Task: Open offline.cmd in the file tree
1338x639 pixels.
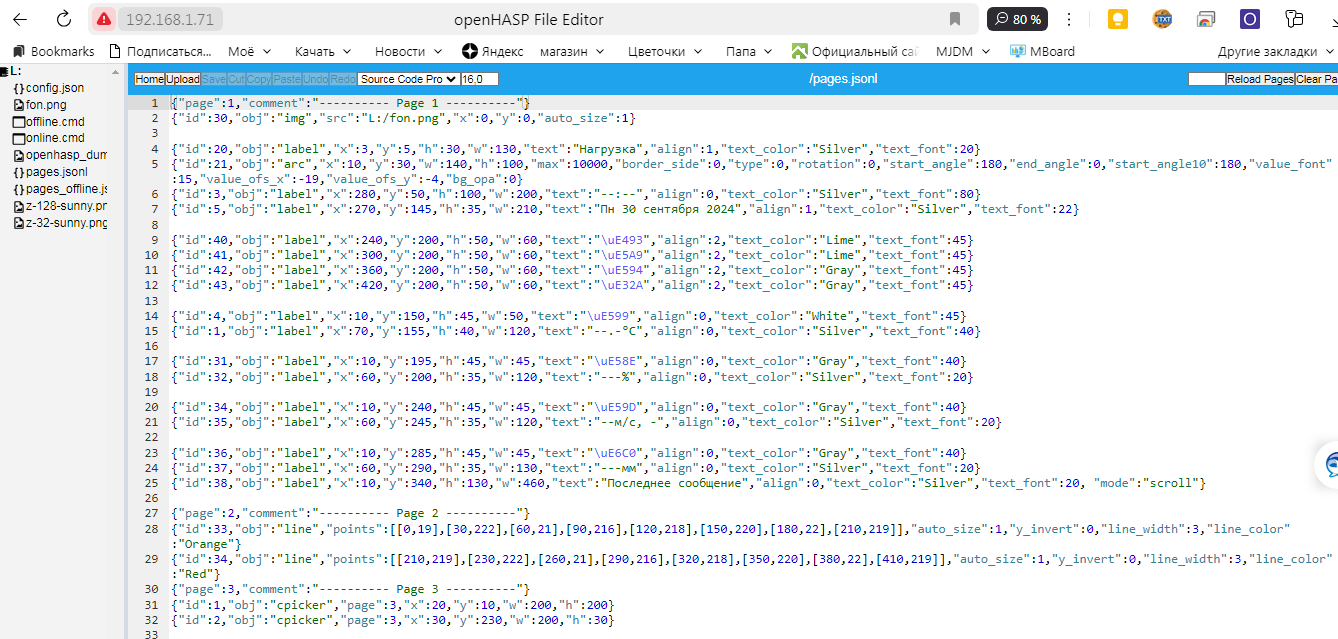Action: [x=55, y=121]
